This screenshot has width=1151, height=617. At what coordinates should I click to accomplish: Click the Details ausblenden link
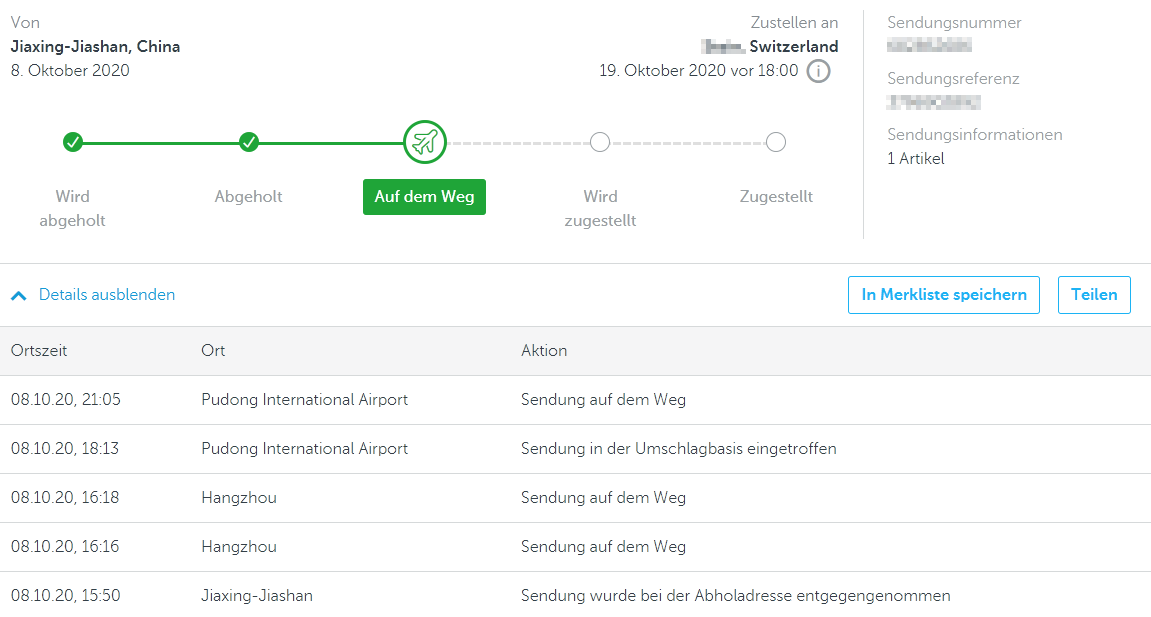107,295
